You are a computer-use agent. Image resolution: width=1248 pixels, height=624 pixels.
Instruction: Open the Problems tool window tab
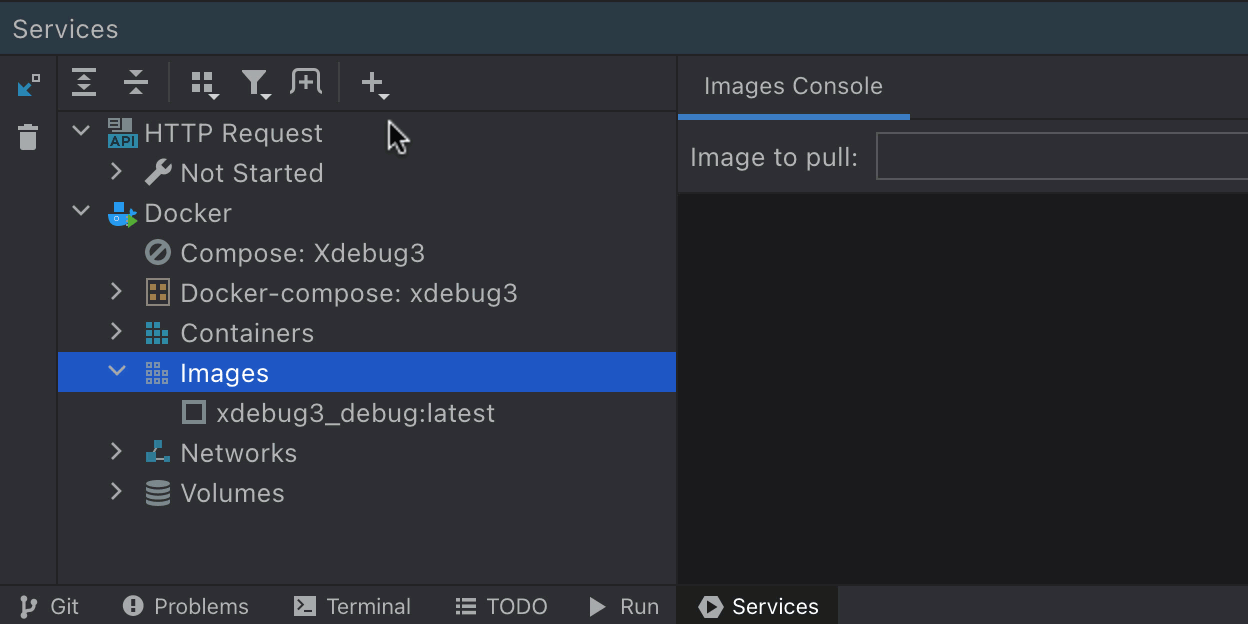click(x=186, y=606)
